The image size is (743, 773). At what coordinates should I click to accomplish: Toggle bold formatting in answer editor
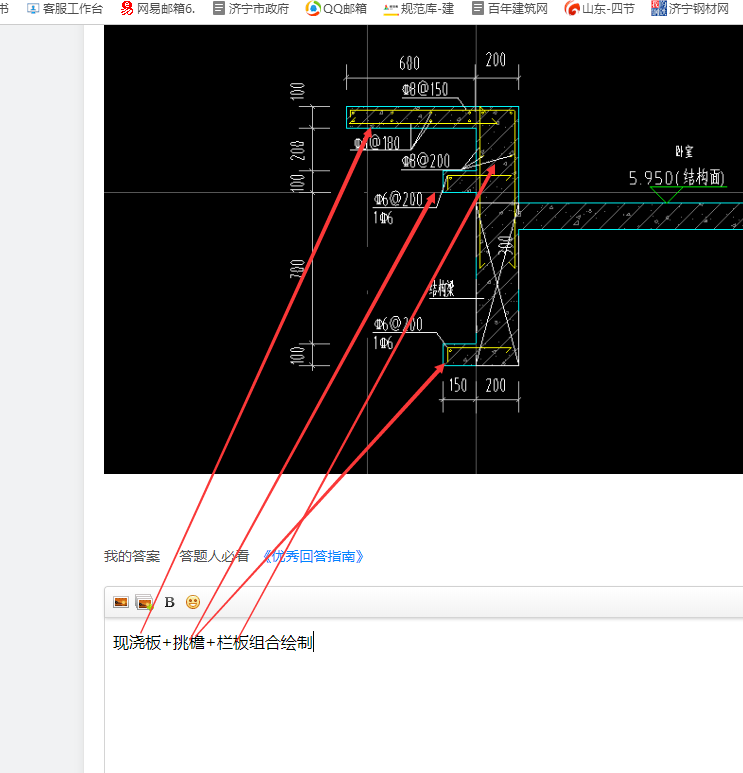[x=170, y=602]
